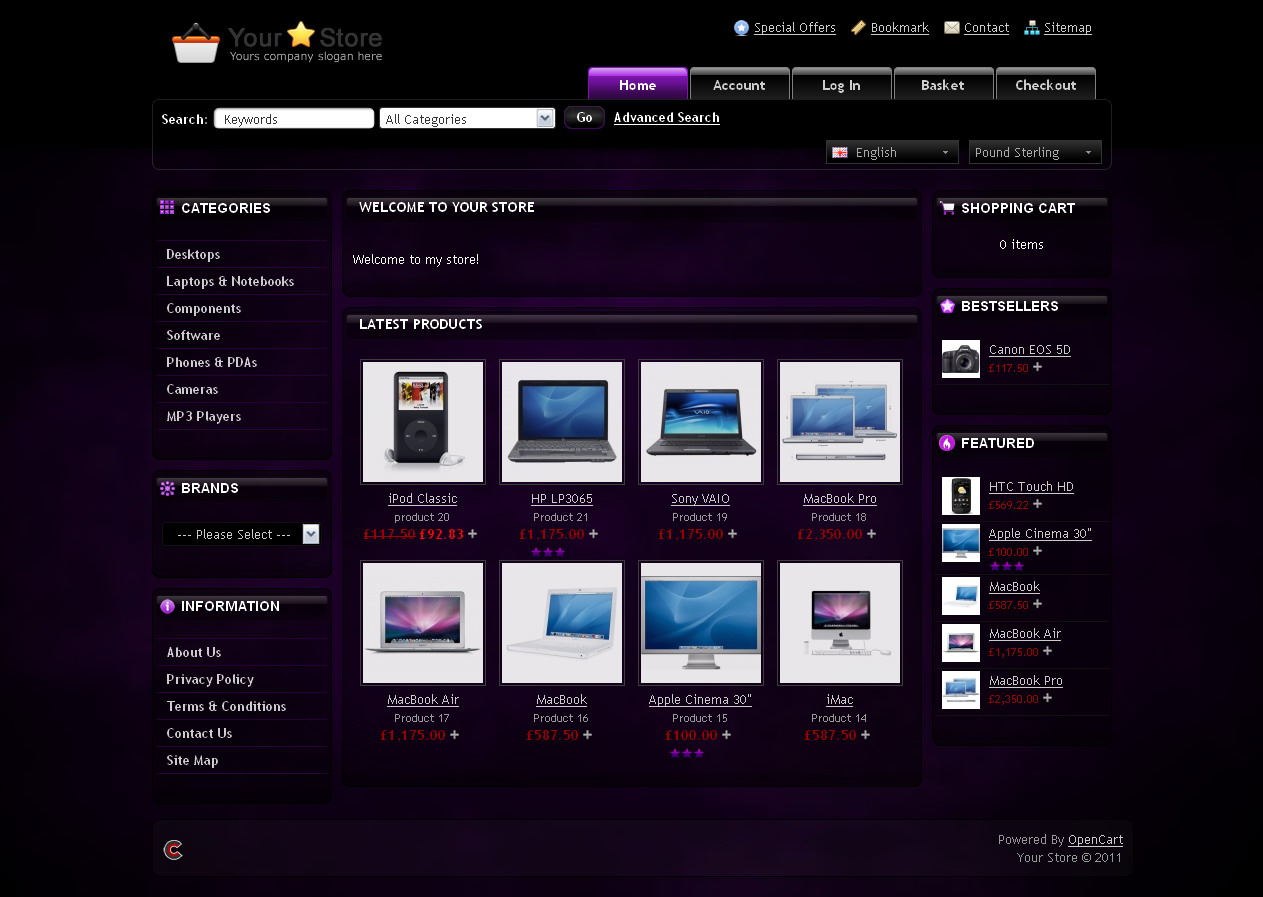Switch to the Home tab
This screenshot has height=897, width=1263.
[638, 84]
